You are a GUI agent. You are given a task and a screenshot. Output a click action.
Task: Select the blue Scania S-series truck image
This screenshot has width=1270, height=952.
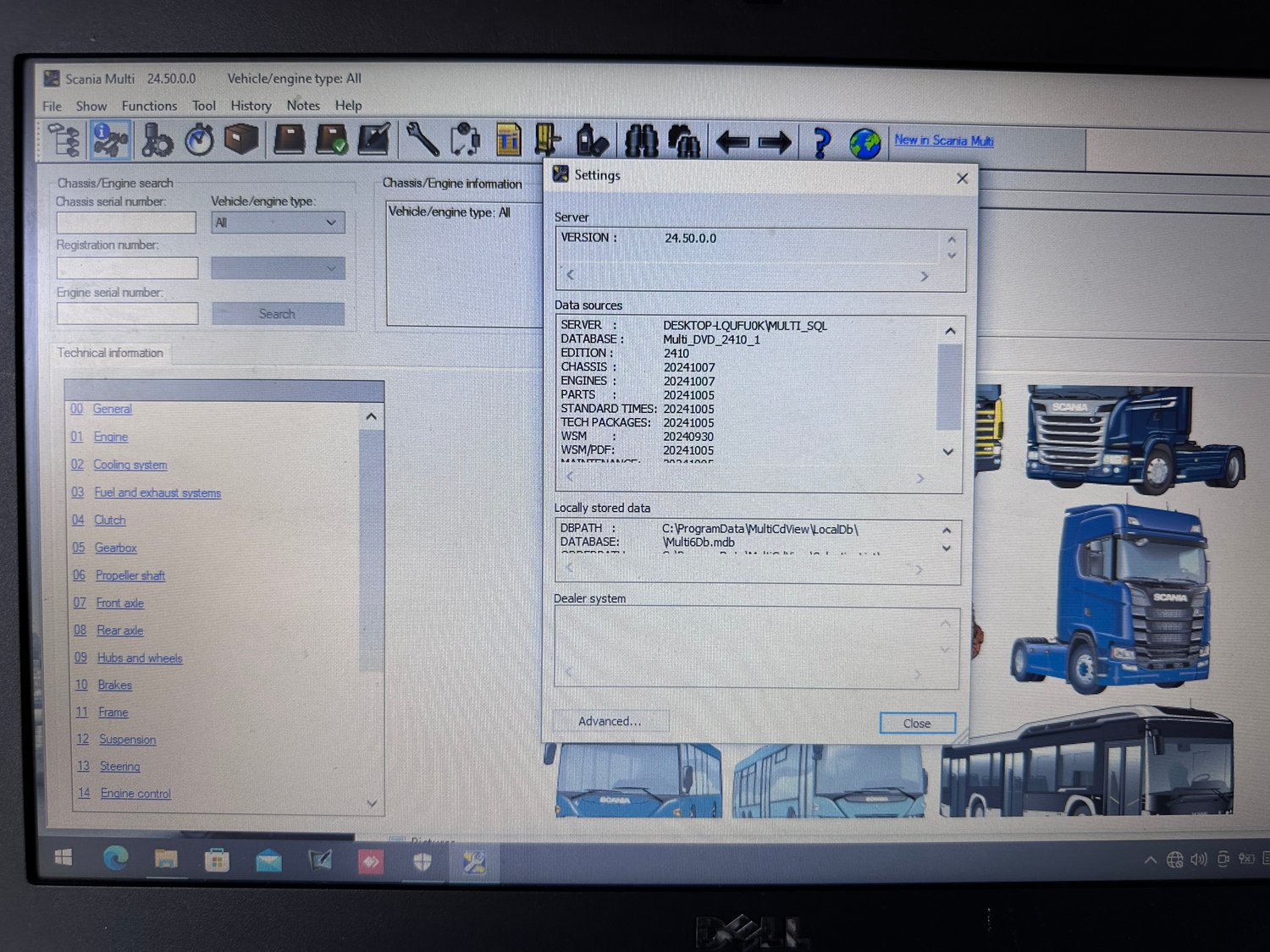(1111, 599)
